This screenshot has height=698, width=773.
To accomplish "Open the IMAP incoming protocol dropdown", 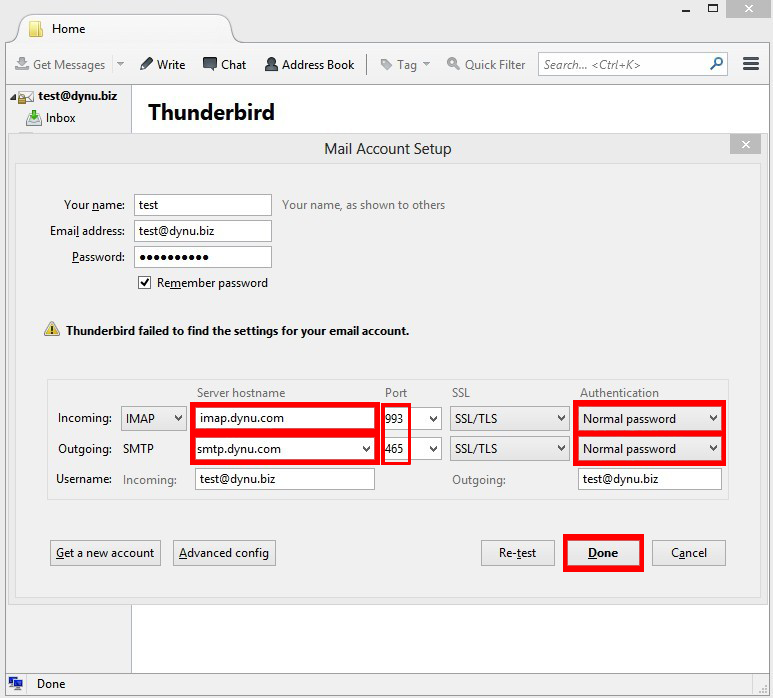I will pyautogui.click(x=153, y=419).
